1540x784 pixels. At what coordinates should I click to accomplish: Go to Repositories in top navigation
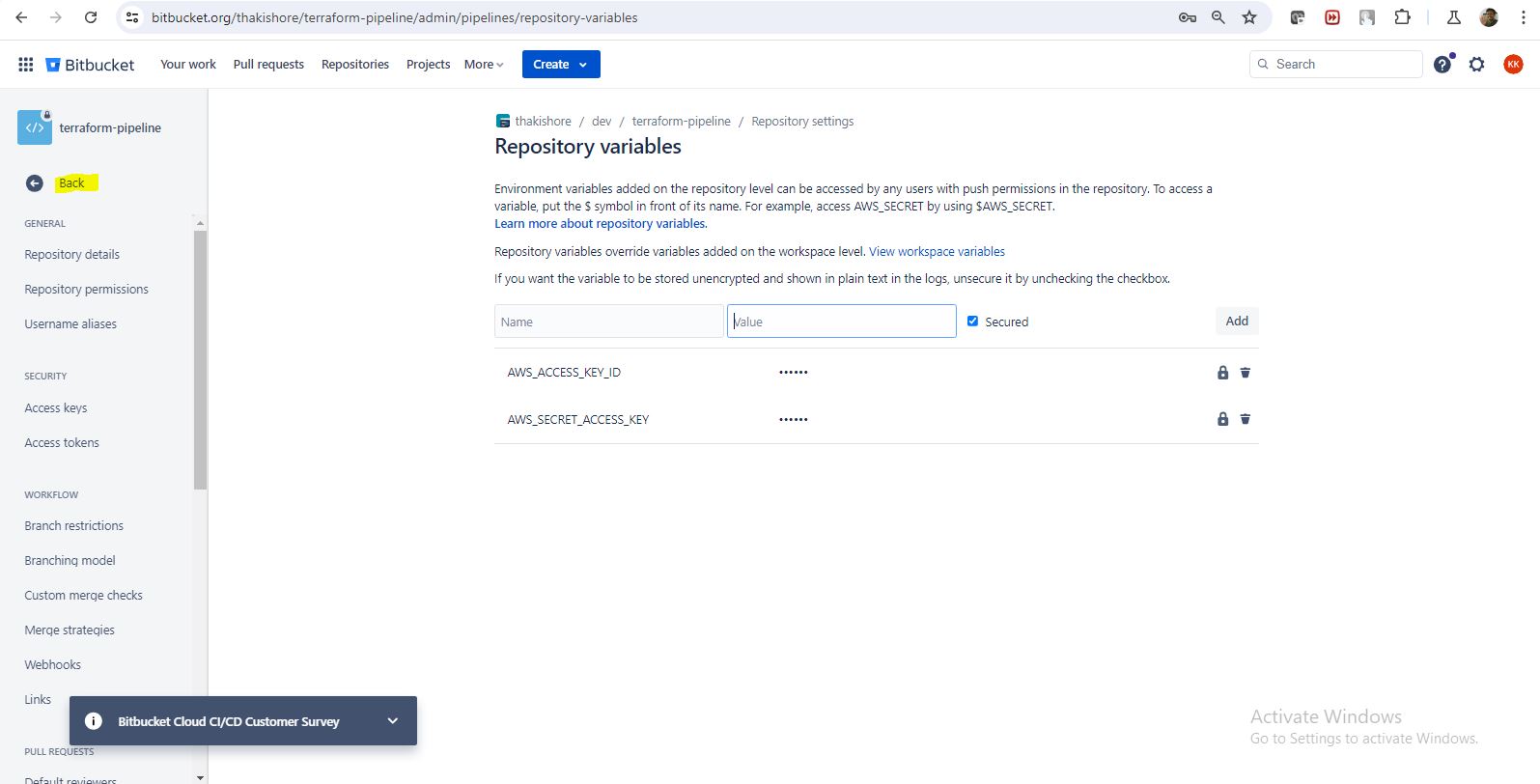pos(354,65)
